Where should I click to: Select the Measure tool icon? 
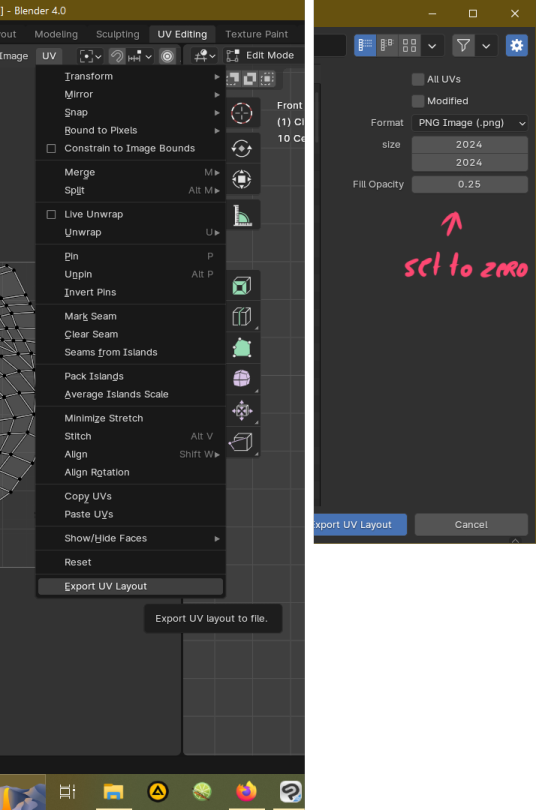(x=242, y=215)
